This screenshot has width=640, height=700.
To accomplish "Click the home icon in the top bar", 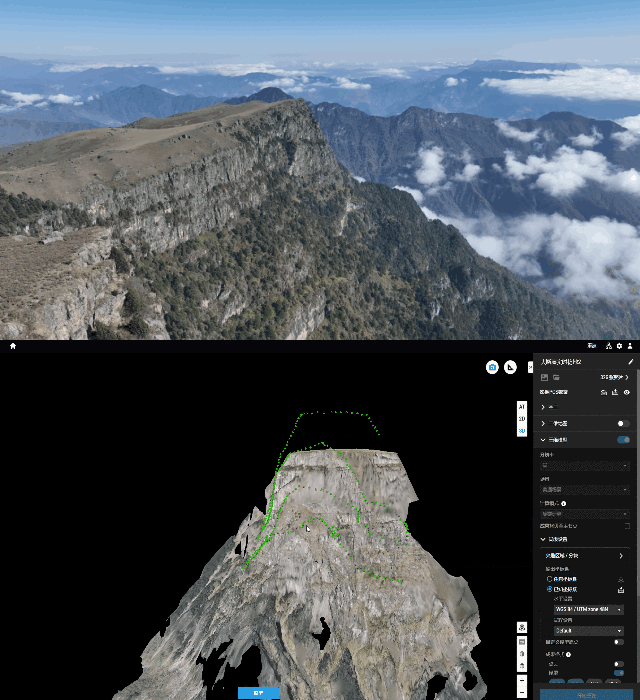I will (x=13, y=346).
